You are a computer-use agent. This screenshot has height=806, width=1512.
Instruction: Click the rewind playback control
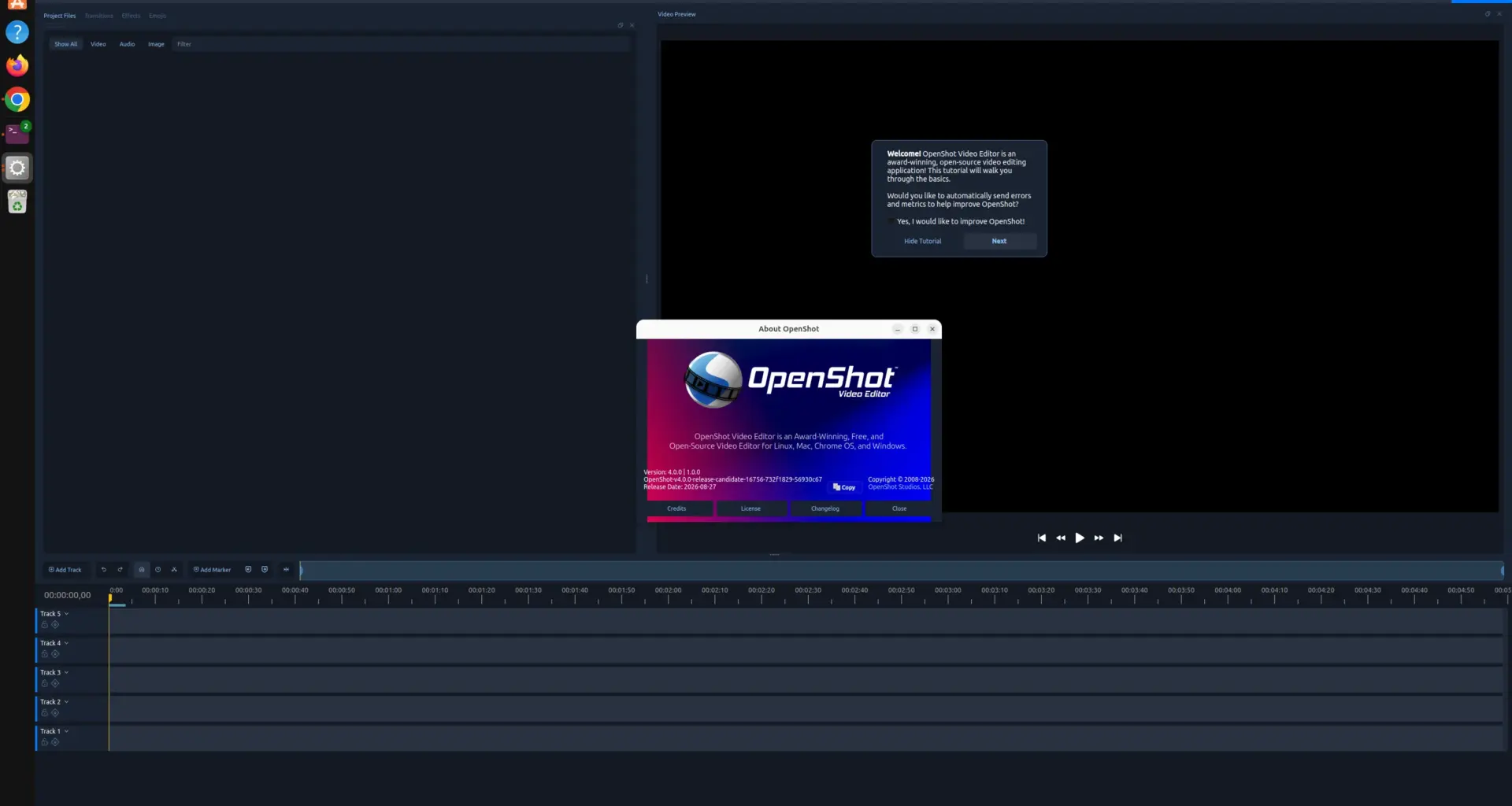pyautogui.click(x=1061, y=538)
